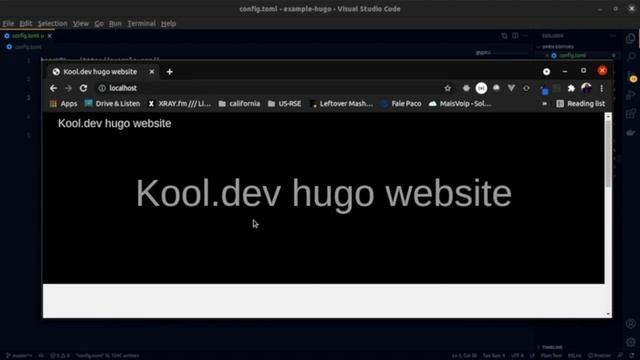Open the Explorer panel's more options
The height and width of the screenshot is (360, 640).
pyautogui.click(x=612, y=36)
